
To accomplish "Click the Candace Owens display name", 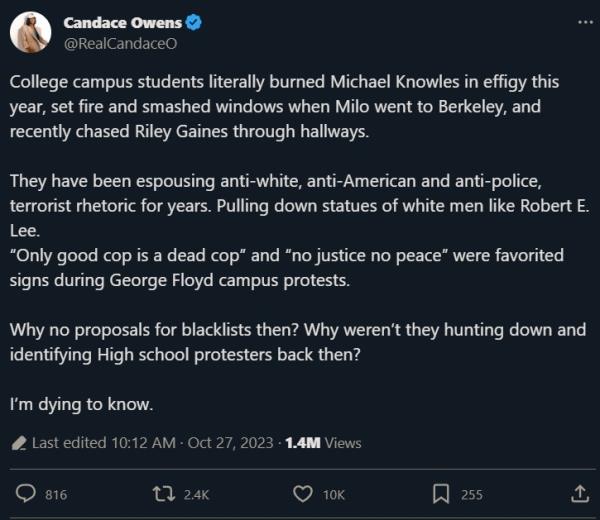I will pos(122,23).
